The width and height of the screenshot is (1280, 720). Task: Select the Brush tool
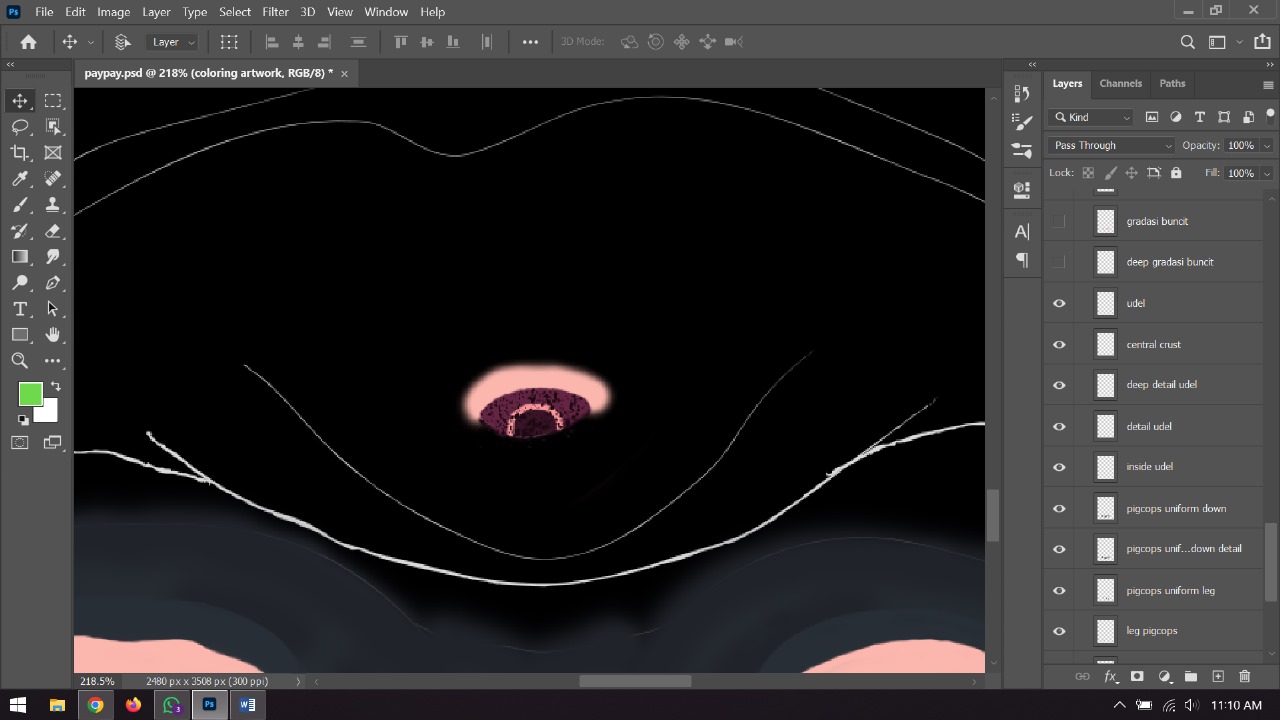(x=20, y=205)
